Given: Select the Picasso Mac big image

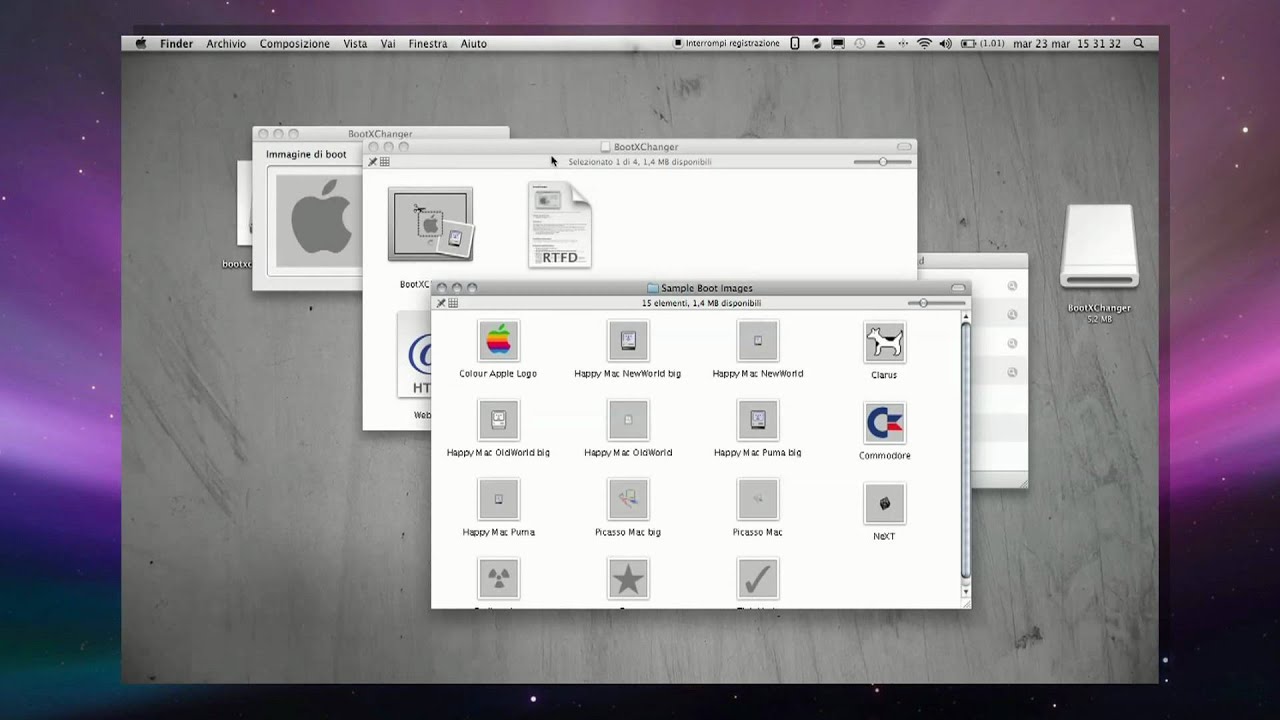Looking at the screenshot, I should [628, 499].
